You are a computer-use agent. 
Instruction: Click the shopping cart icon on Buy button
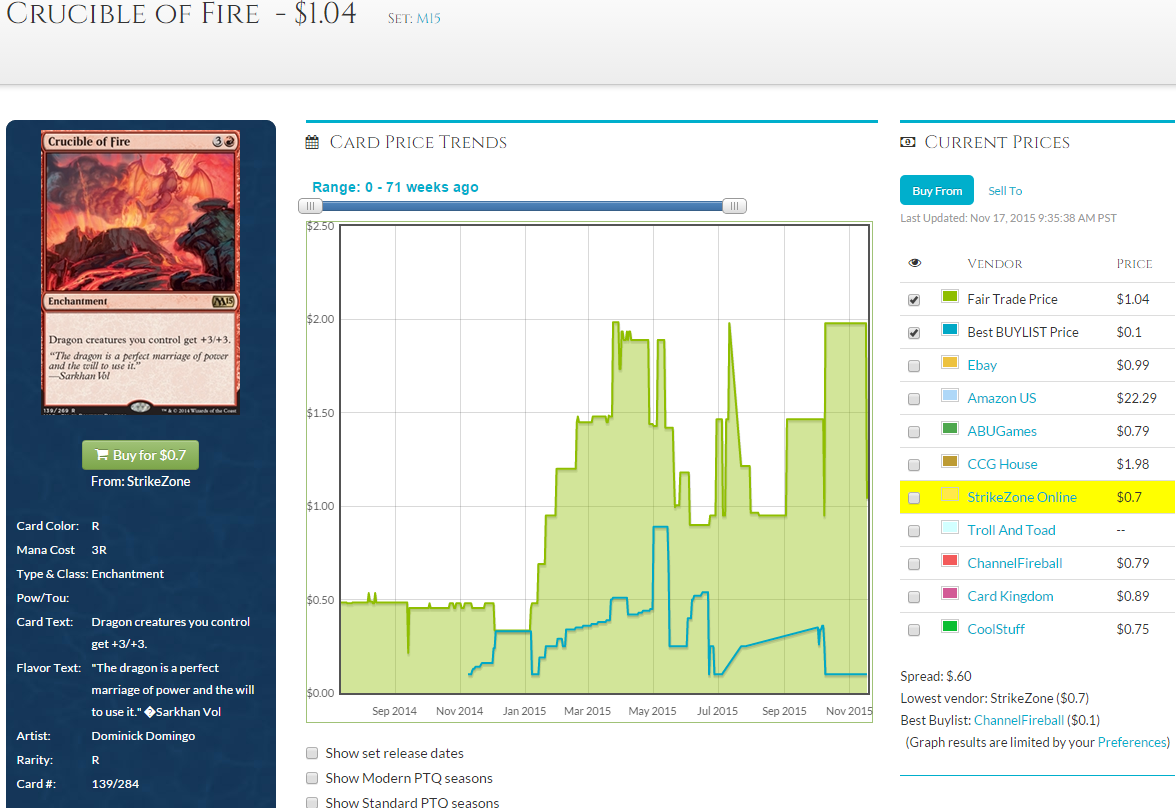coord(102,455)
